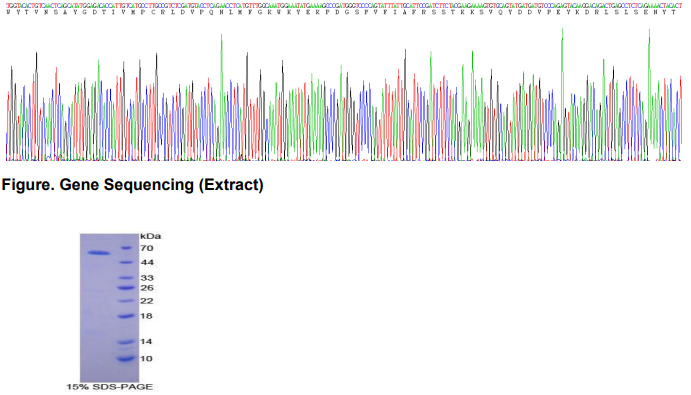691x395 pixels.
Task: Click the 26 kDa marker label
Action: coord(147,288)
